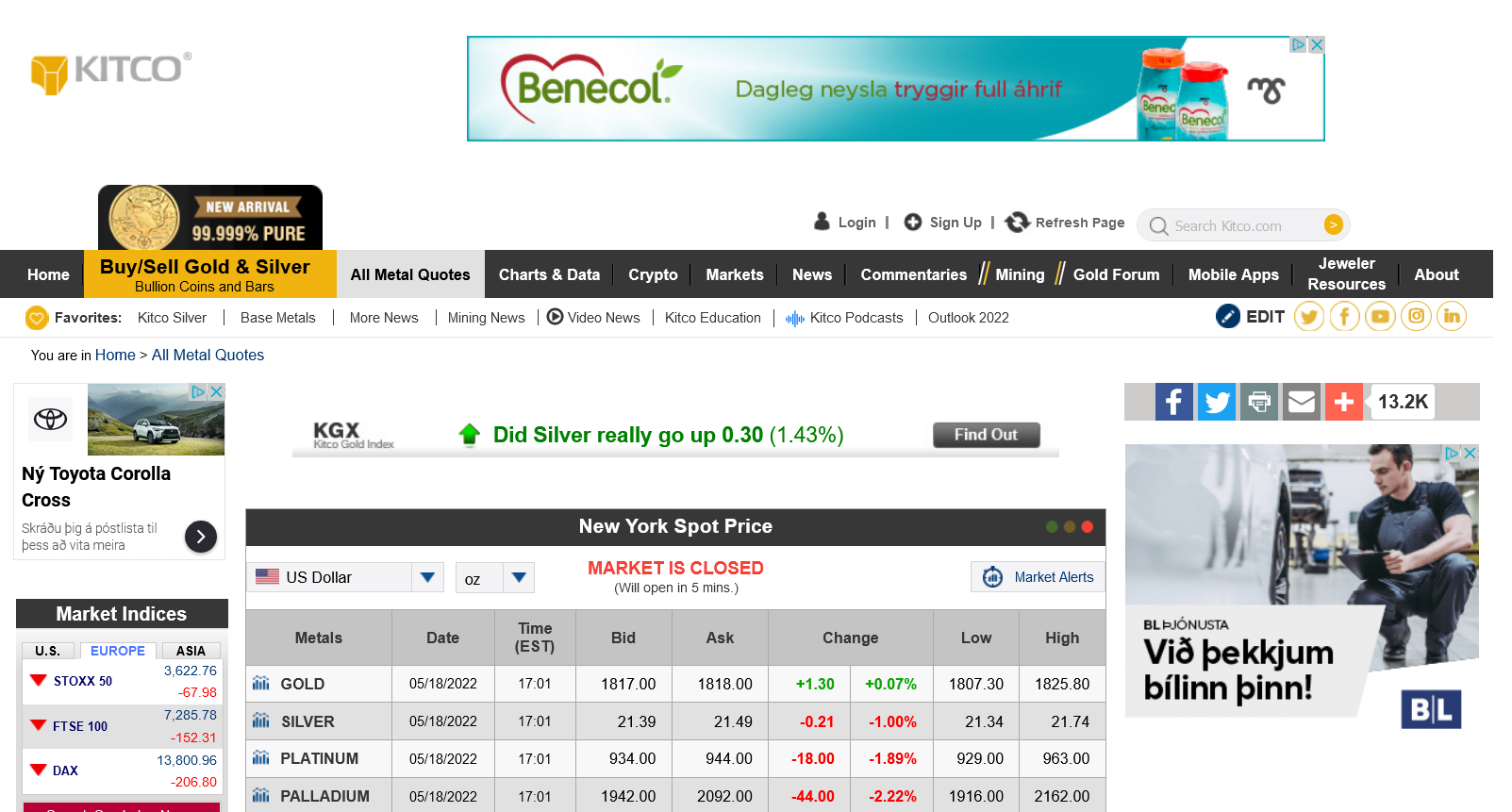The image size is (1512, 812).
Task: Share the page via Twitter icon
Action: pos(1217,402)
